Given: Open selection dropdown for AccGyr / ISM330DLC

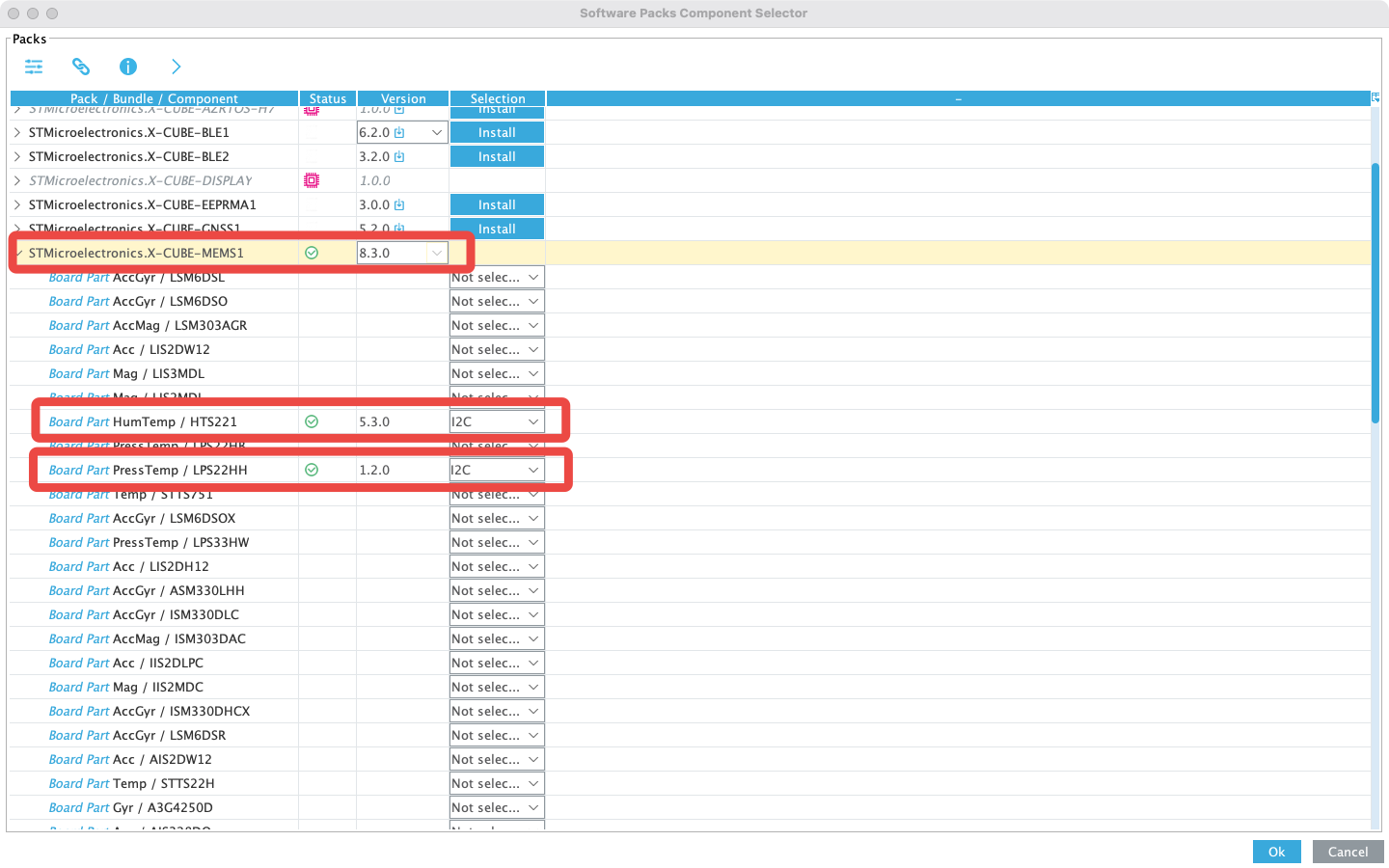Looking at the screenshot, I should (498, 614).
